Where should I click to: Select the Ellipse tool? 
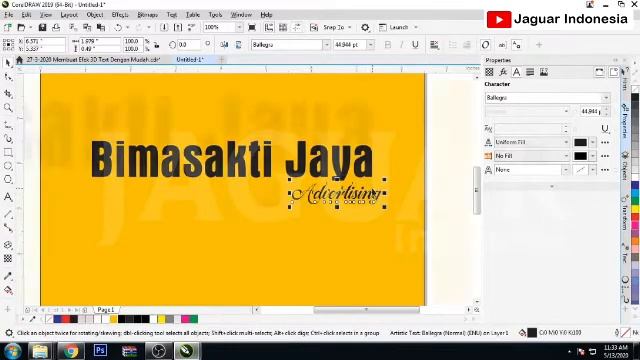8,166
